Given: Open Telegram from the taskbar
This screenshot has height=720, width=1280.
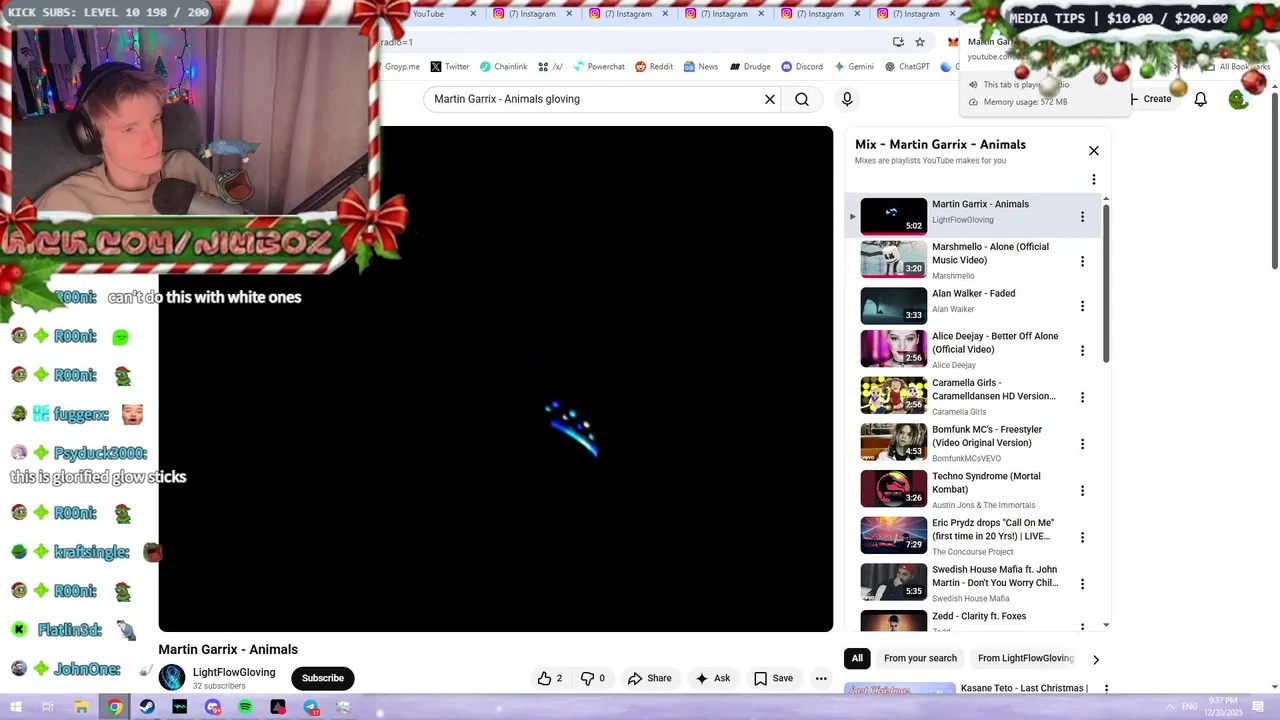Looking at the screenshot, I should pyautogui.click(x=311, y=707).
